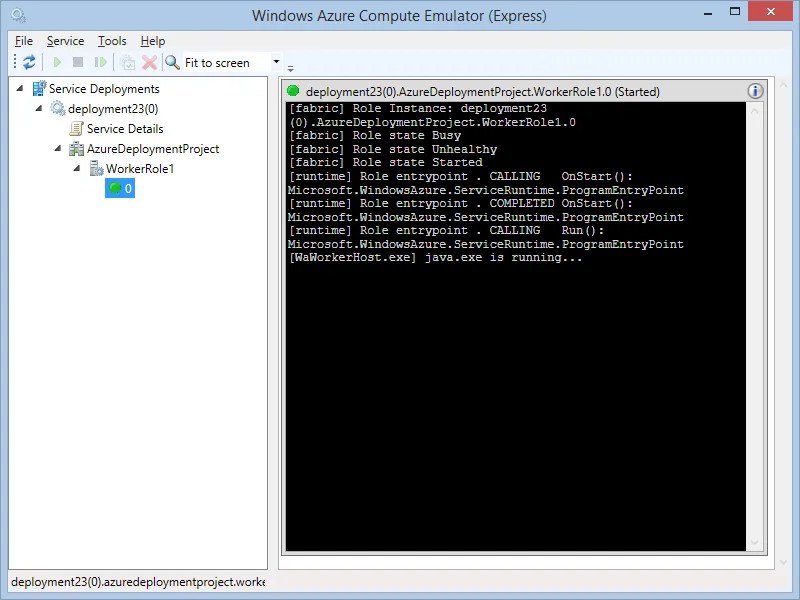Click green status dot in instance title bar
Image resolution: width=800 pixels, height=600 pixels.
tap(293, 91)
